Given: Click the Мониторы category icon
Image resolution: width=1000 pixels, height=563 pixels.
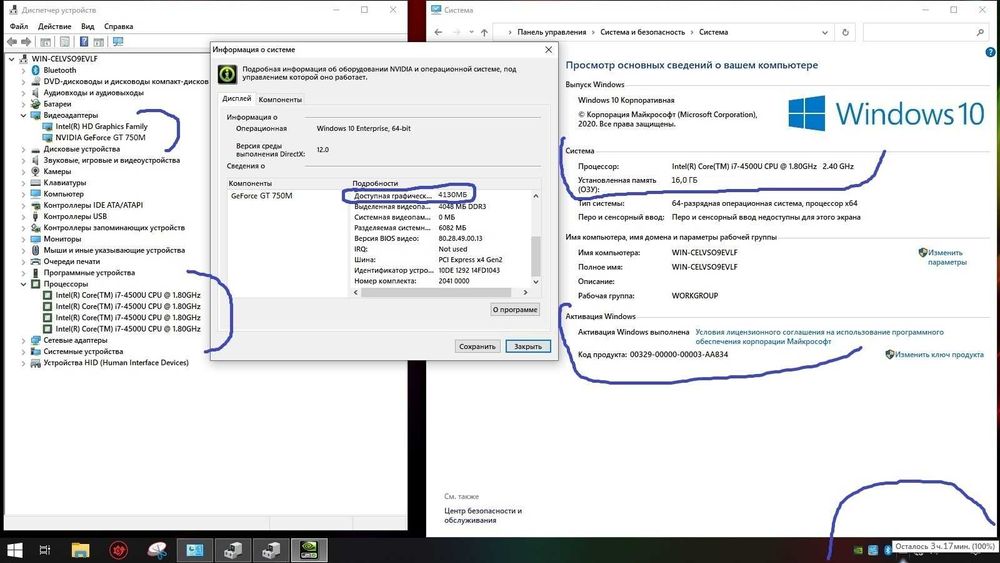Looking at the screenshot, I should tap(36, 238).
